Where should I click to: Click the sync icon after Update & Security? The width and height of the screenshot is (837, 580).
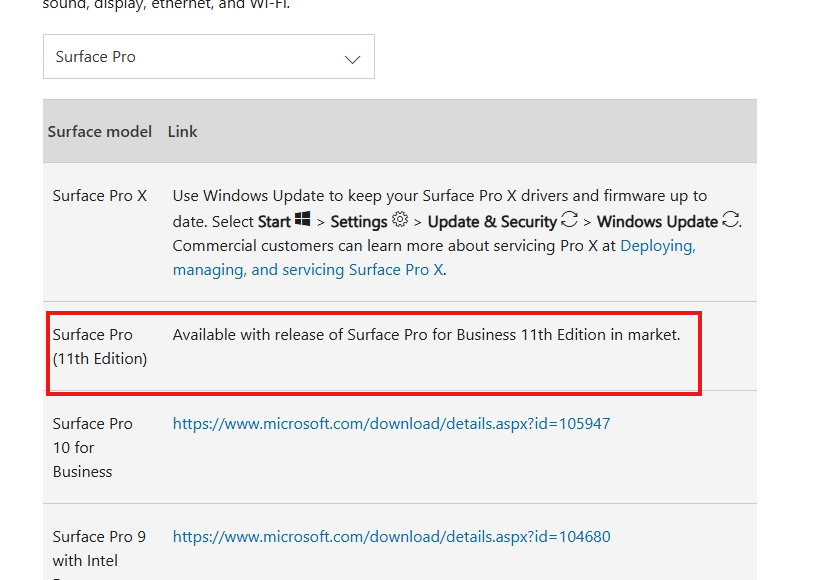tap(569, 220)
